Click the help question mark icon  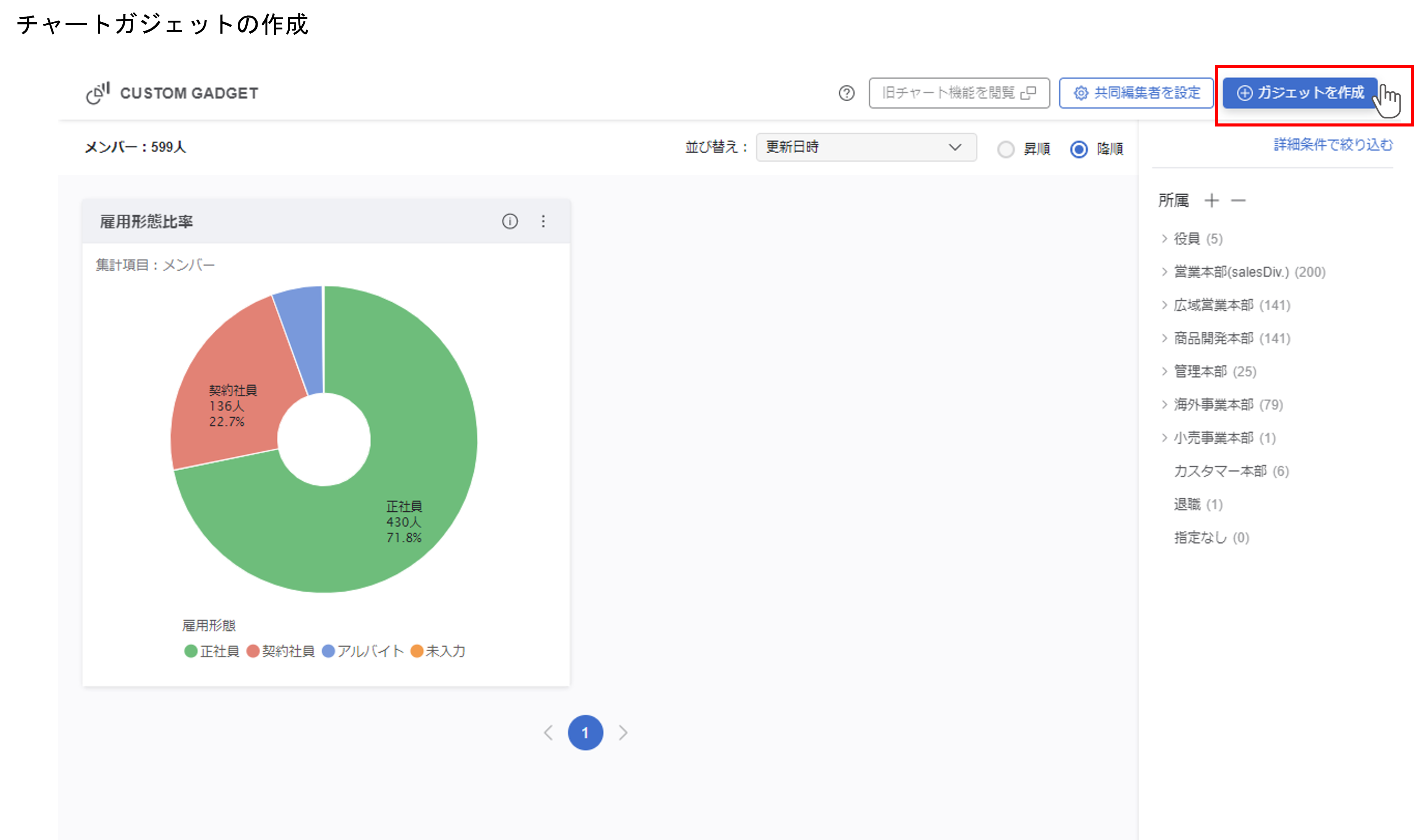click(846, 93)
